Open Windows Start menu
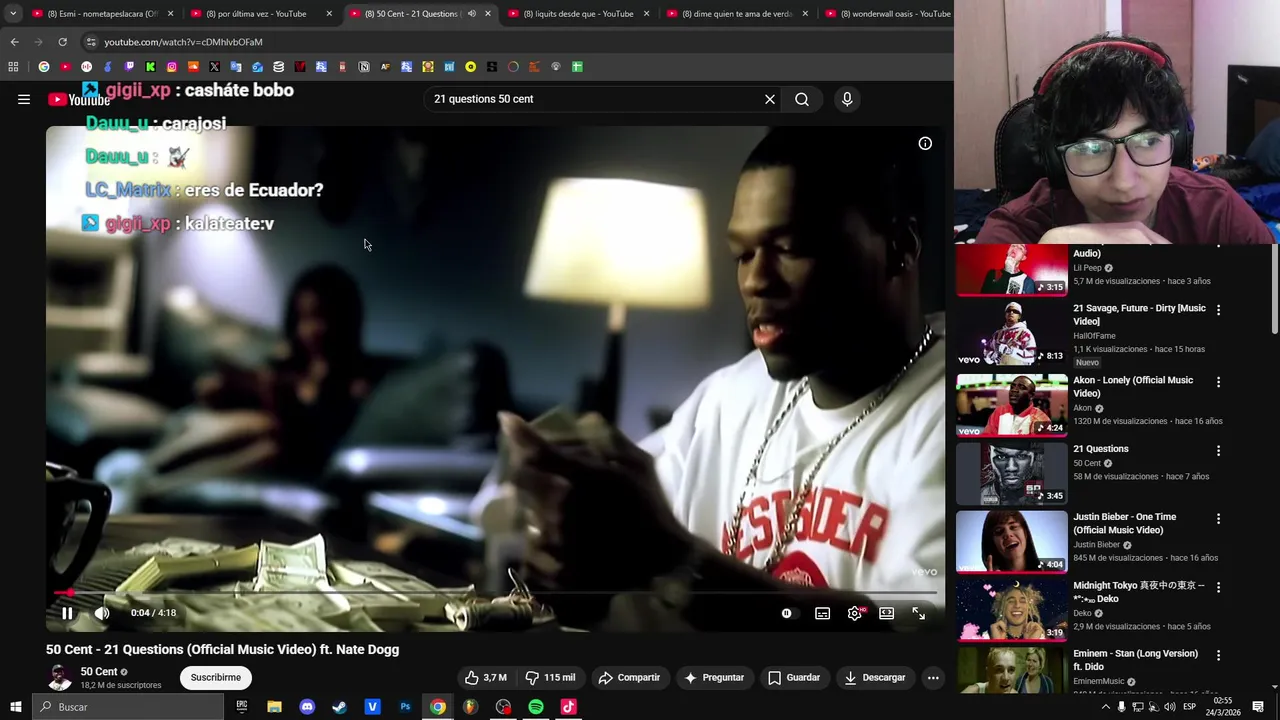 coord(15,707)
